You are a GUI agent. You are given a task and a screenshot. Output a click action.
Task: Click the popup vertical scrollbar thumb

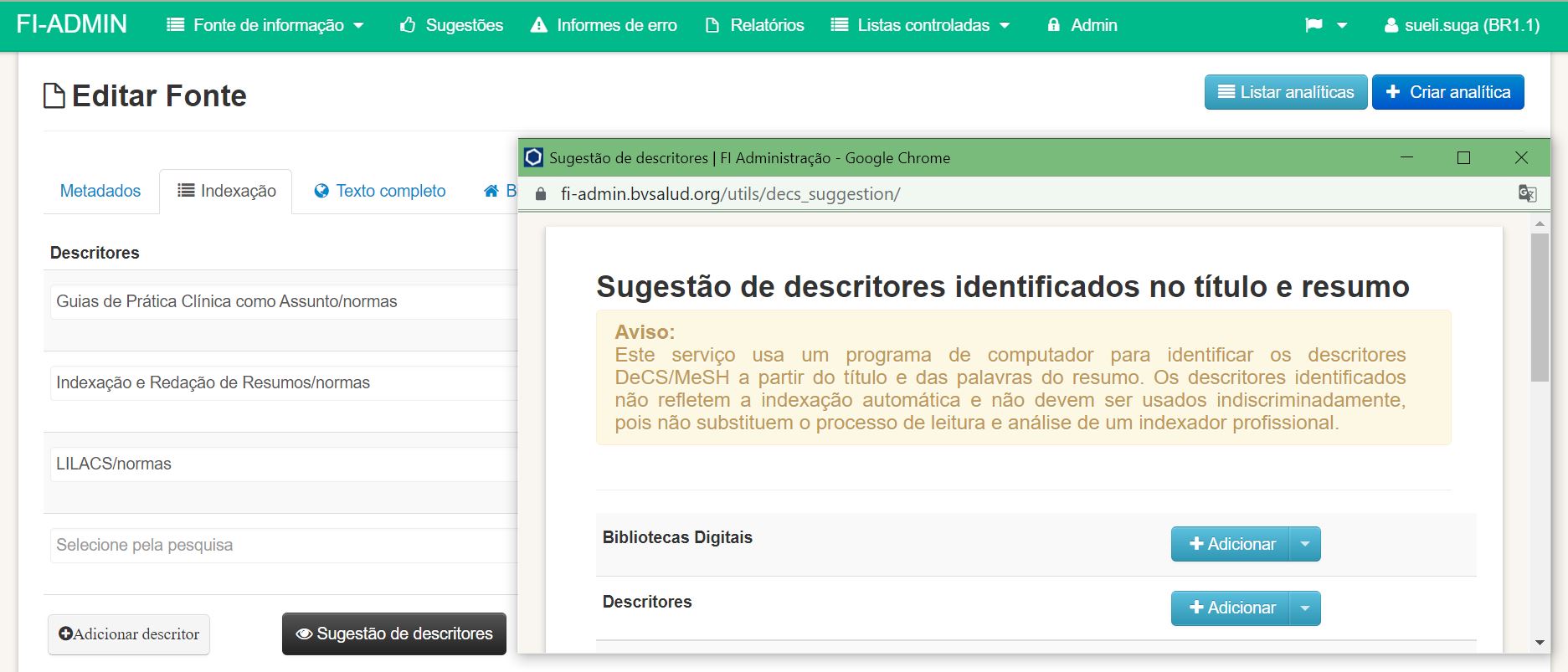point(1540,307)
